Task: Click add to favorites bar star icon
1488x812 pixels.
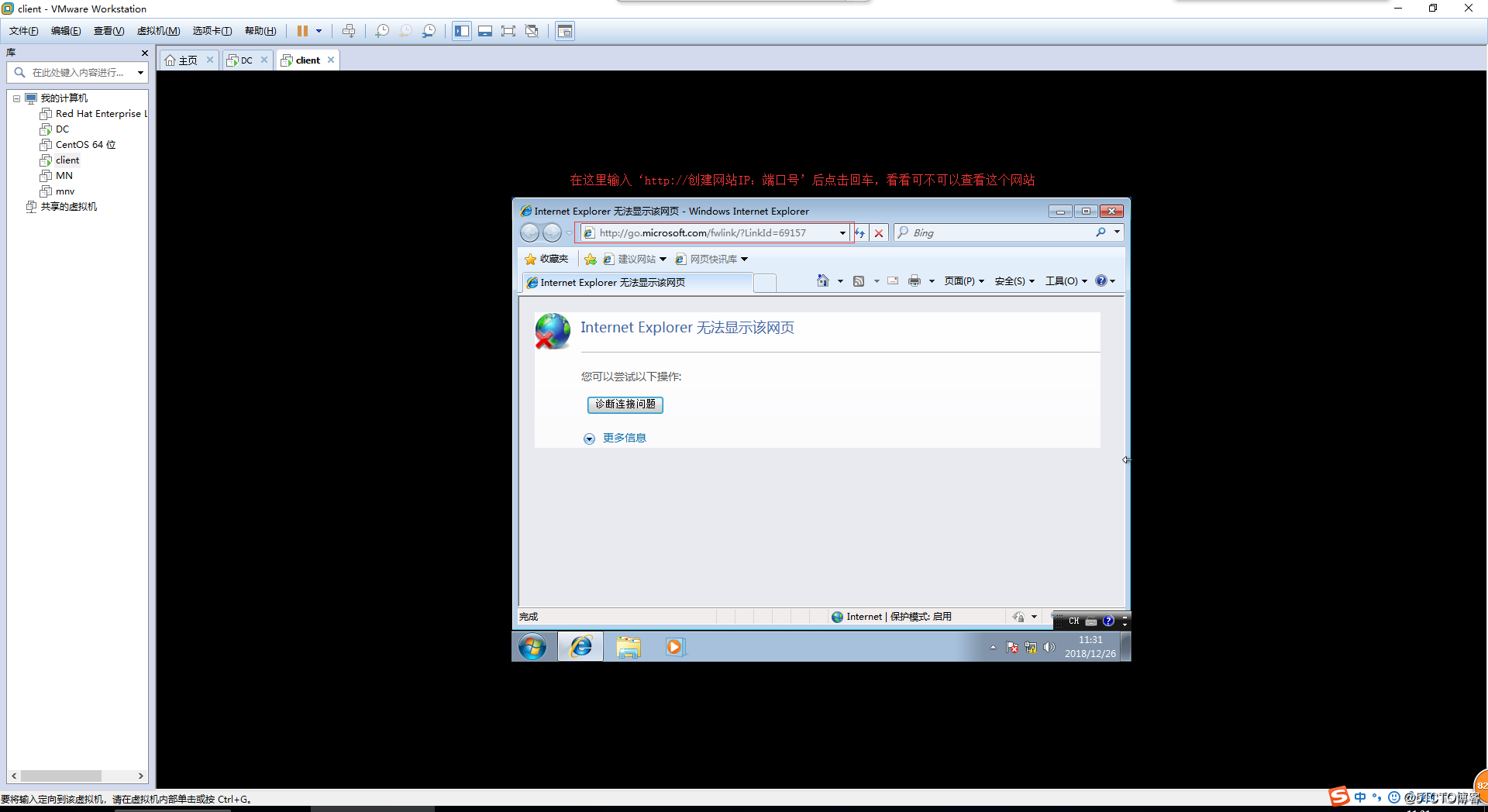Action: pyautogui.click(x=591, y=259)
